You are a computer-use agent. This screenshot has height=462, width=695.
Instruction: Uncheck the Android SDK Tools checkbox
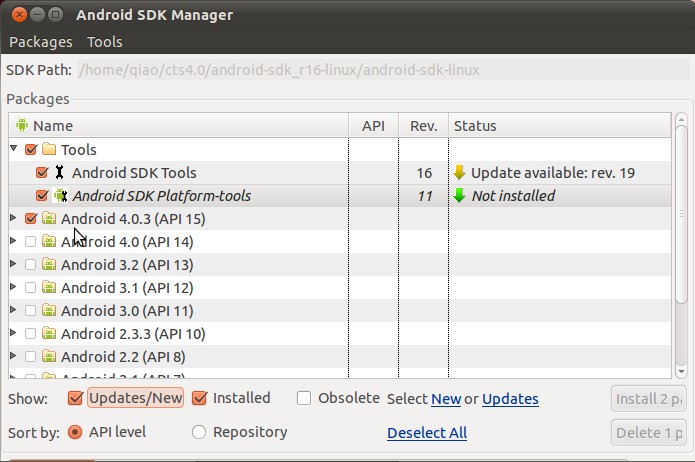pyautogui.click(x=42, y=172)
